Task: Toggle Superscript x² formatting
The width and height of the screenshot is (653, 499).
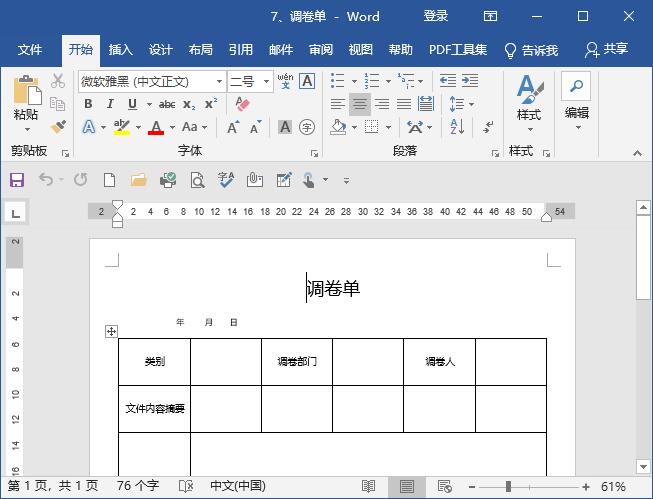Action: pos(211,104)
